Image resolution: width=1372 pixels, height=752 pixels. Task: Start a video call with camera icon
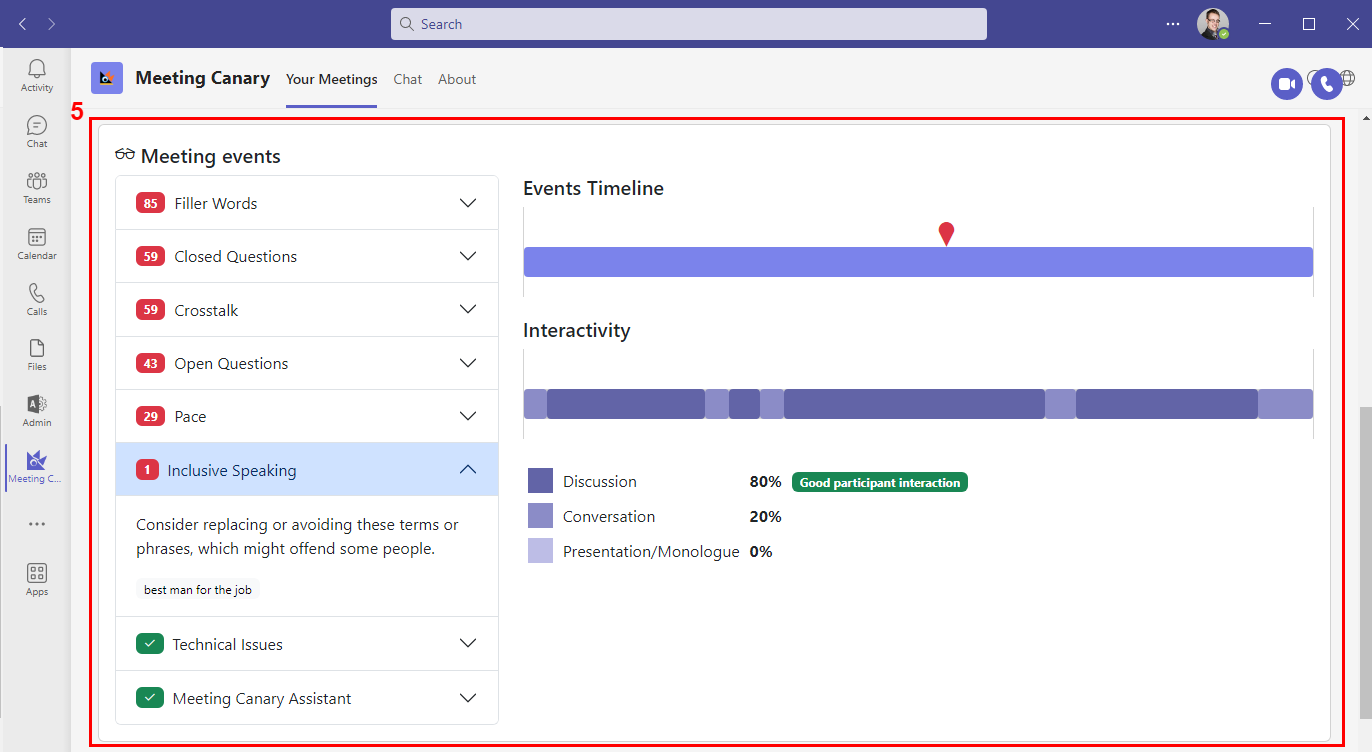pos(1287,84)
